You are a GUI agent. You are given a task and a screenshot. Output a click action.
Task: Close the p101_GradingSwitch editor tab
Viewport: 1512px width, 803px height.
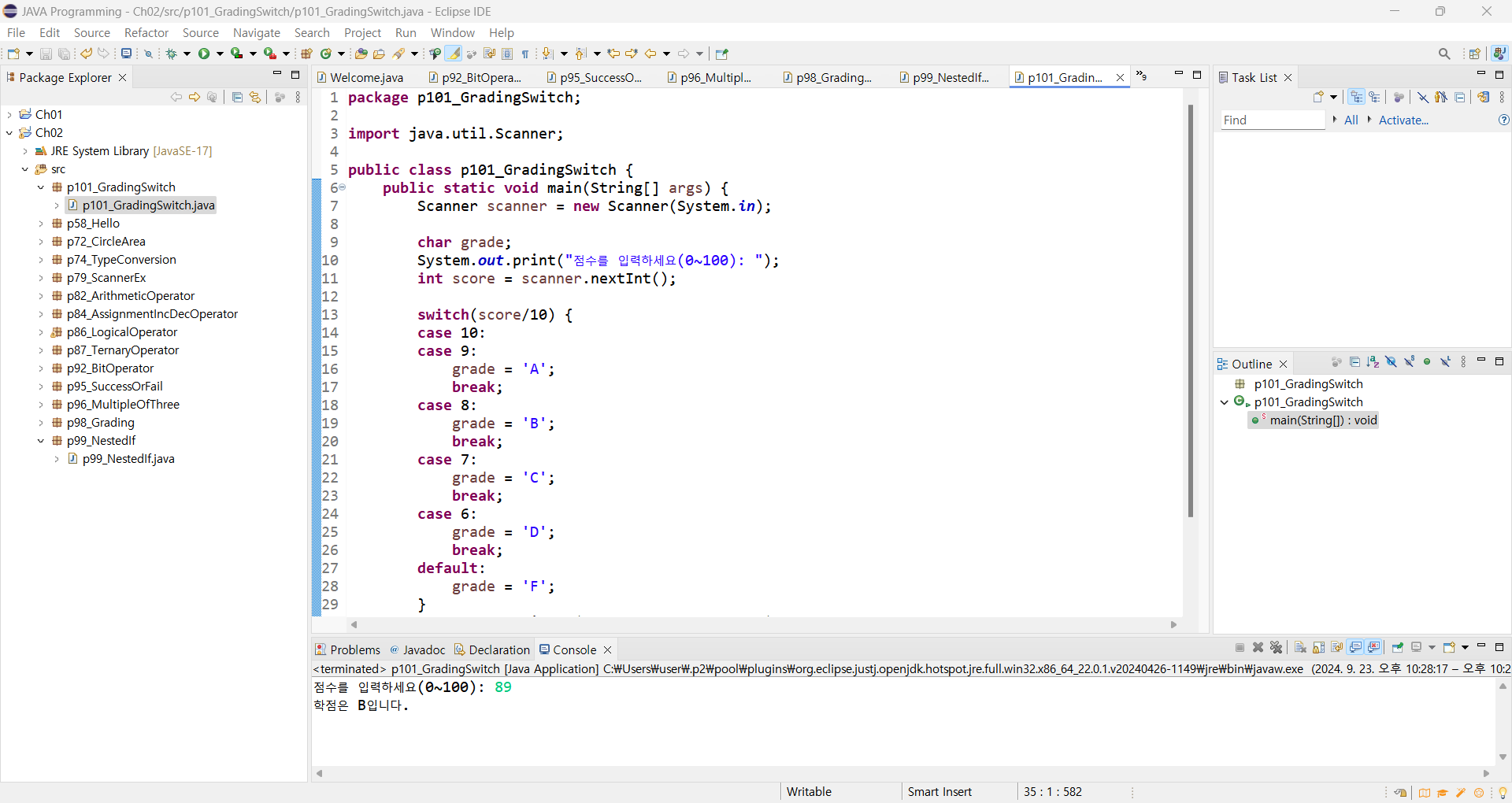tap(1120, 77)
